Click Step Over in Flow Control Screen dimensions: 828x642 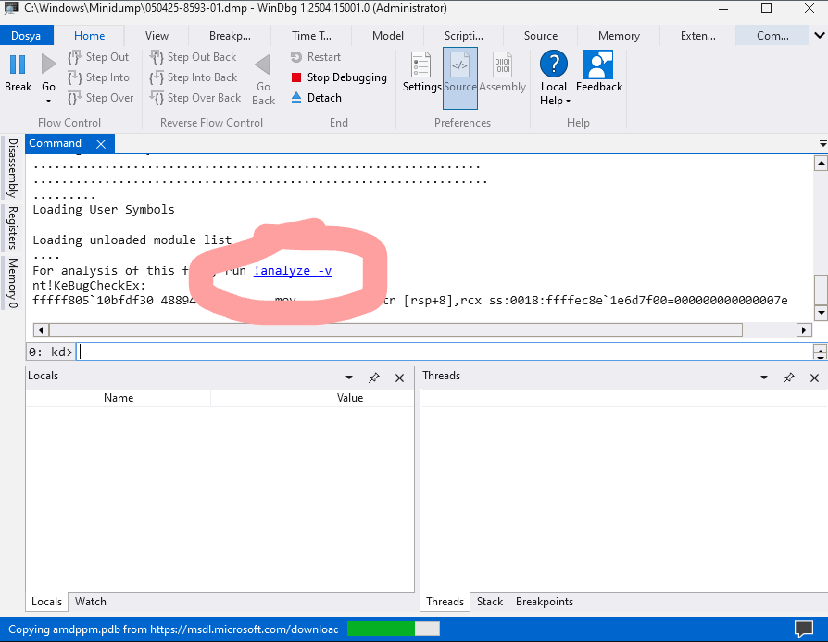point(100,98)
